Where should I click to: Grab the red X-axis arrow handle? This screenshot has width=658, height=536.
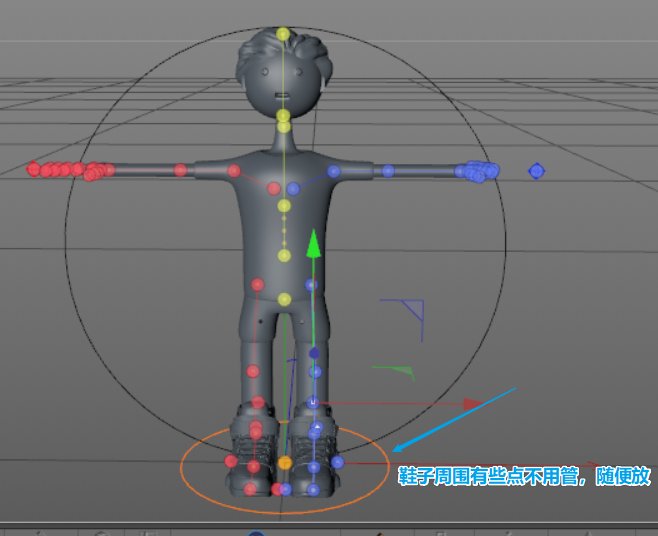473,404
